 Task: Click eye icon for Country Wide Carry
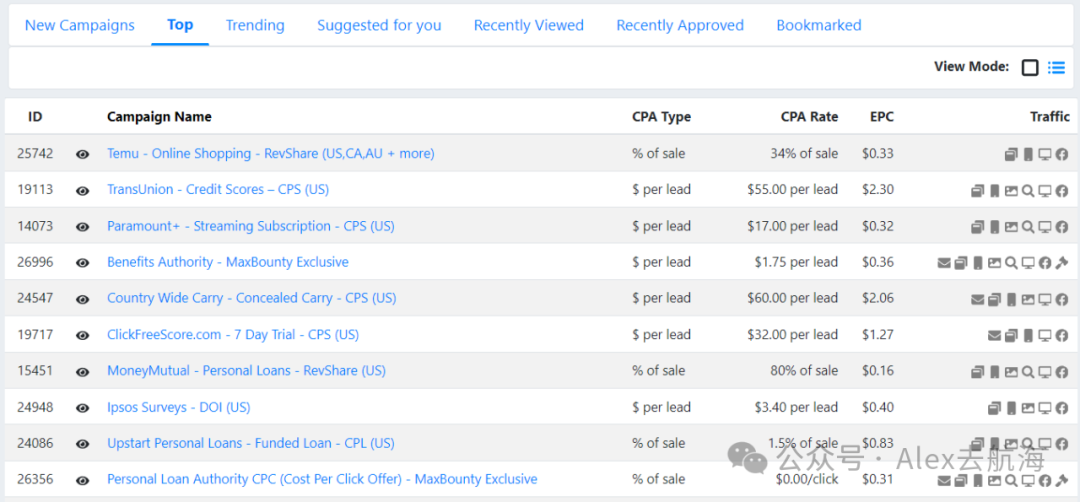coord(83,300)
